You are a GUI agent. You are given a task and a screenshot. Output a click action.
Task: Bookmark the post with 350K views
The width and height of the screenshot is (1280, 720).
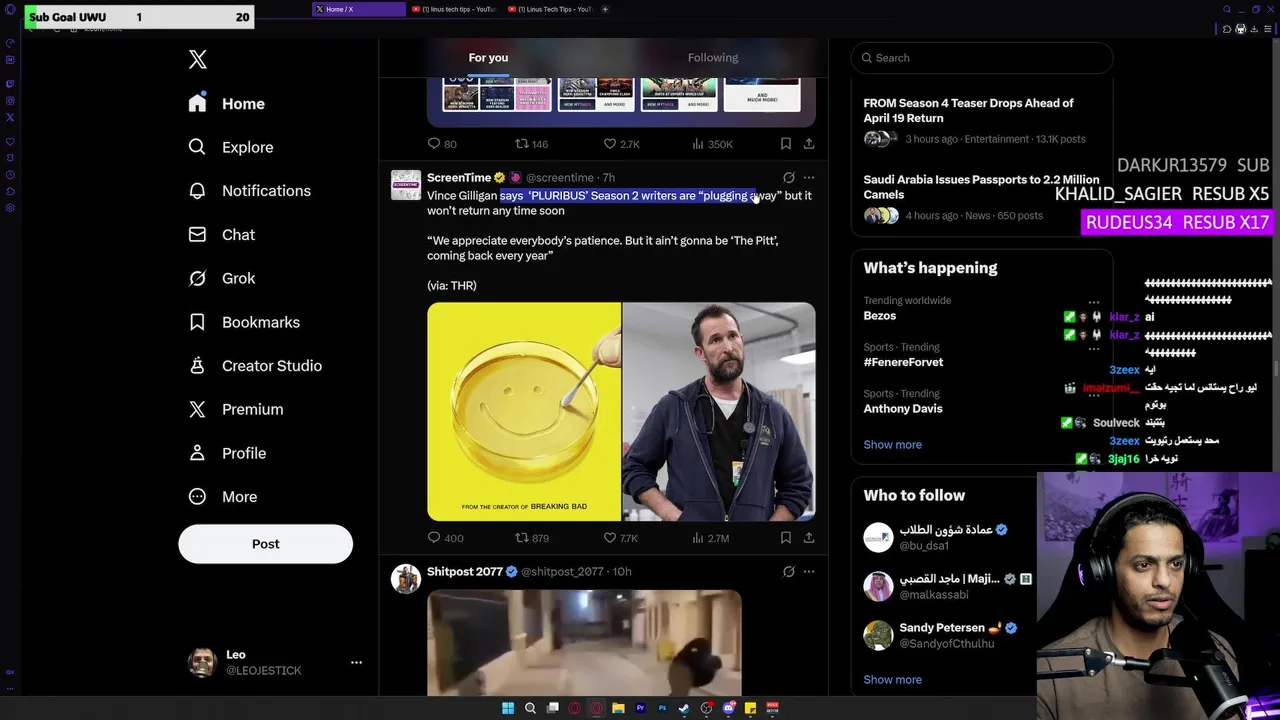coord(786,144)
